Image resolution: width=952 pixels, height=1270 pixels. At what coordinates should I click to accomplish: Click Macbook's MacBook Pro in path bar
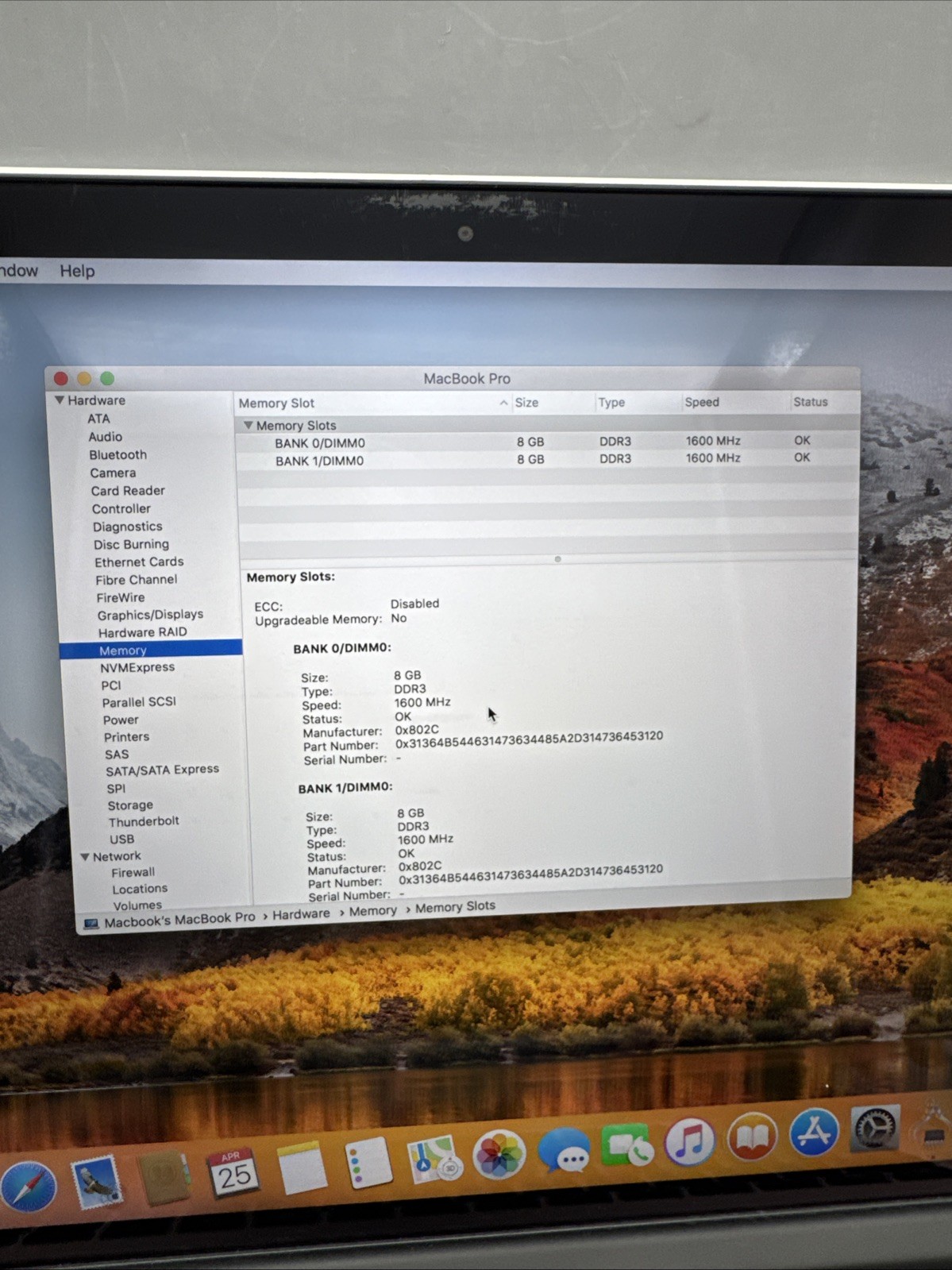(x=179, y=920)
